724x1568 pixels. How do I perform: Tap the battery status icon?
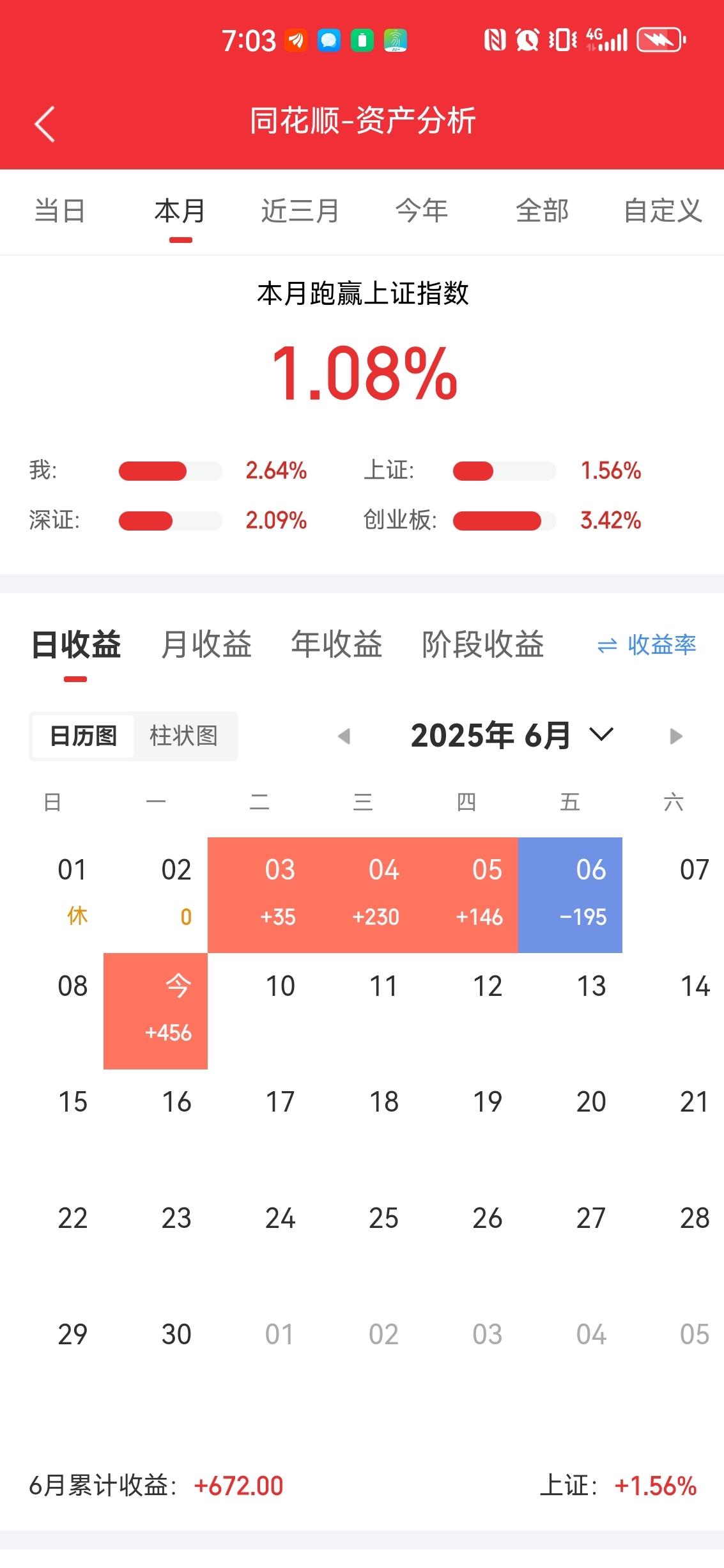[x=661, y=40]
